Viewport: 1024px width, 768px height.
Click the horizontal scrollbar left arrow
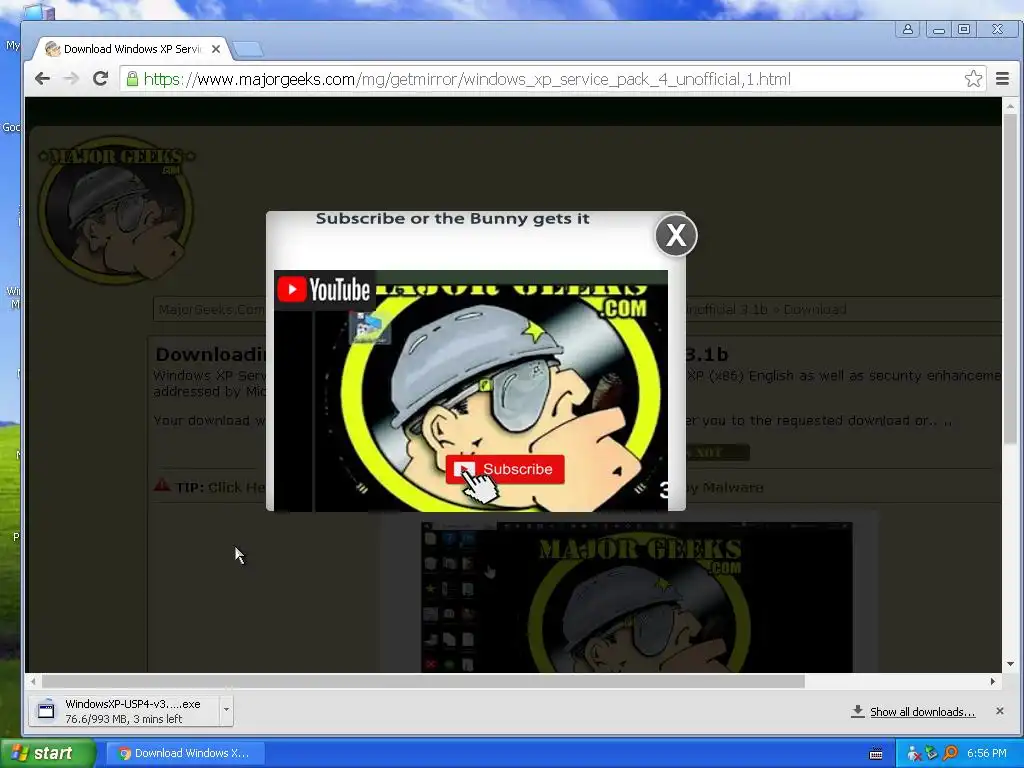tap(33, 681)
